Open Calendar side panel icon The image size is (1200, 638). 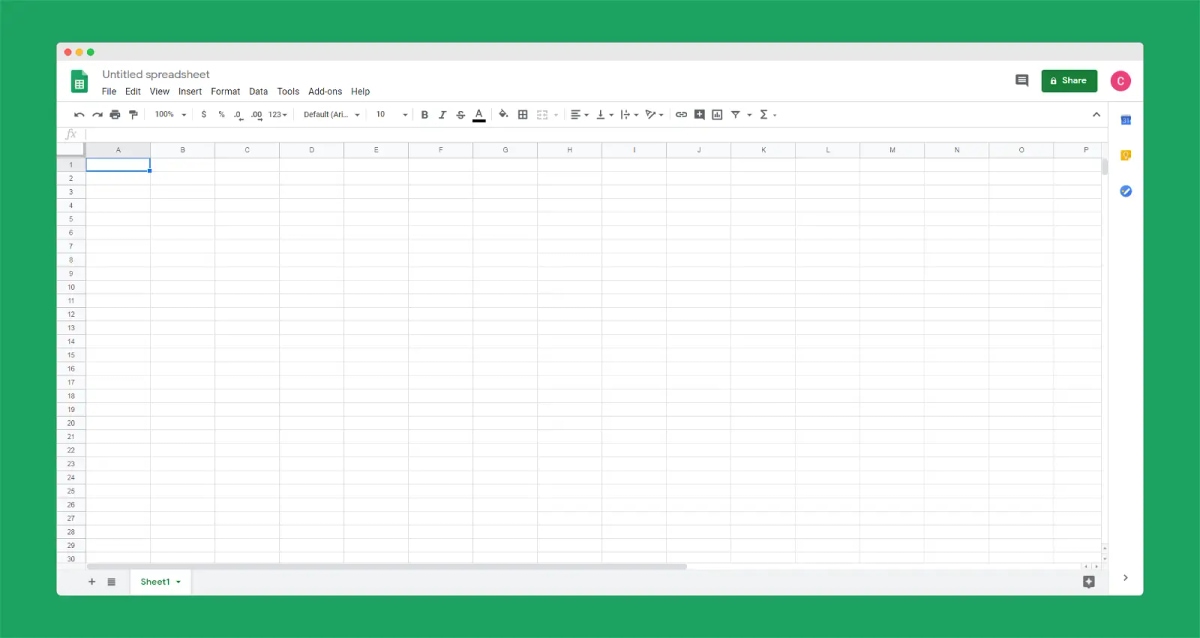tap(1125, 120)
